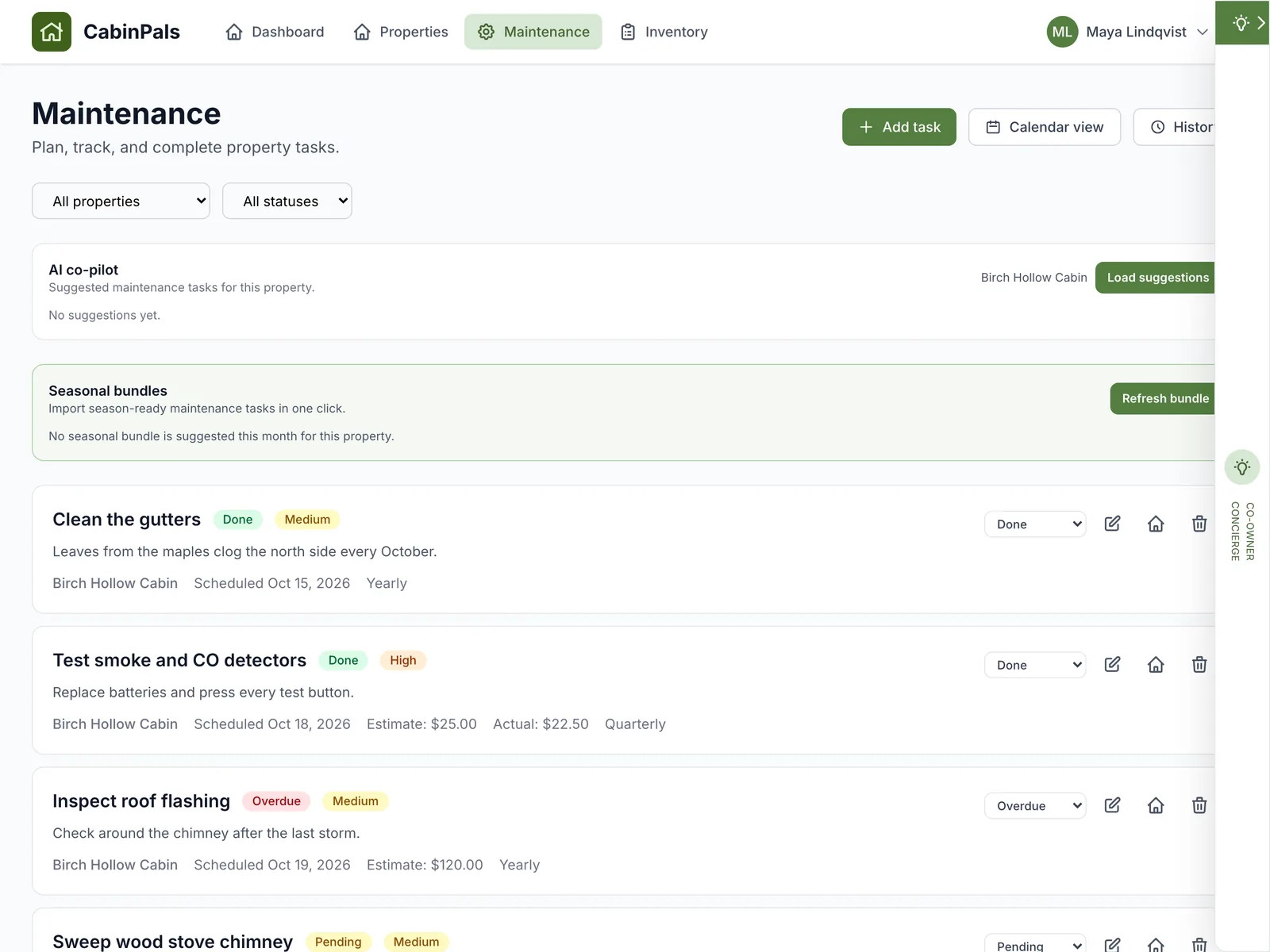Open the All properties filter dropdown
The height and width of the screenshot is (952, 1270).
(121, 202)
